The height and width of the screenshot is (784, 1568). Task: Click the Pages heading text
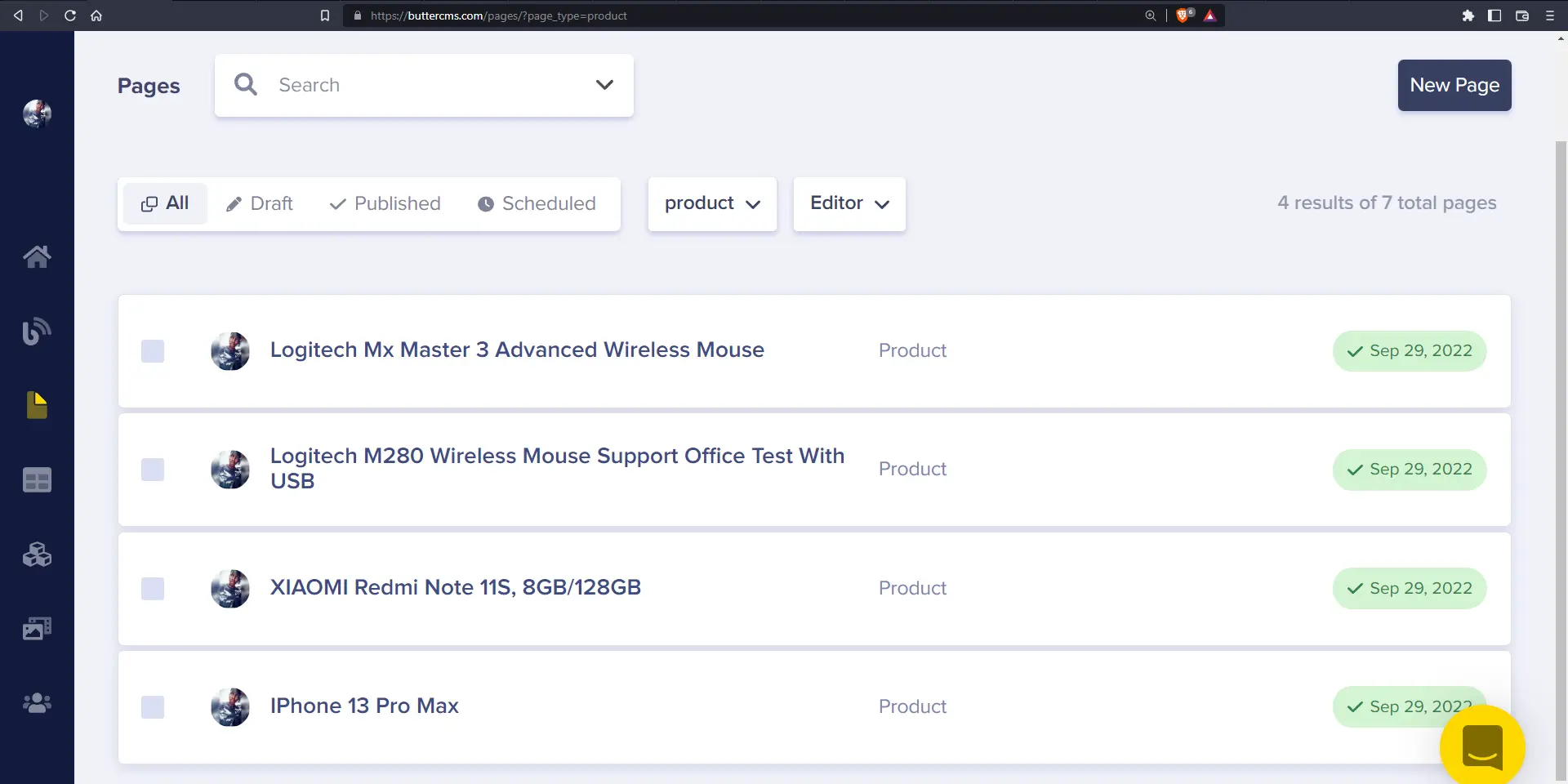[149, 86]
